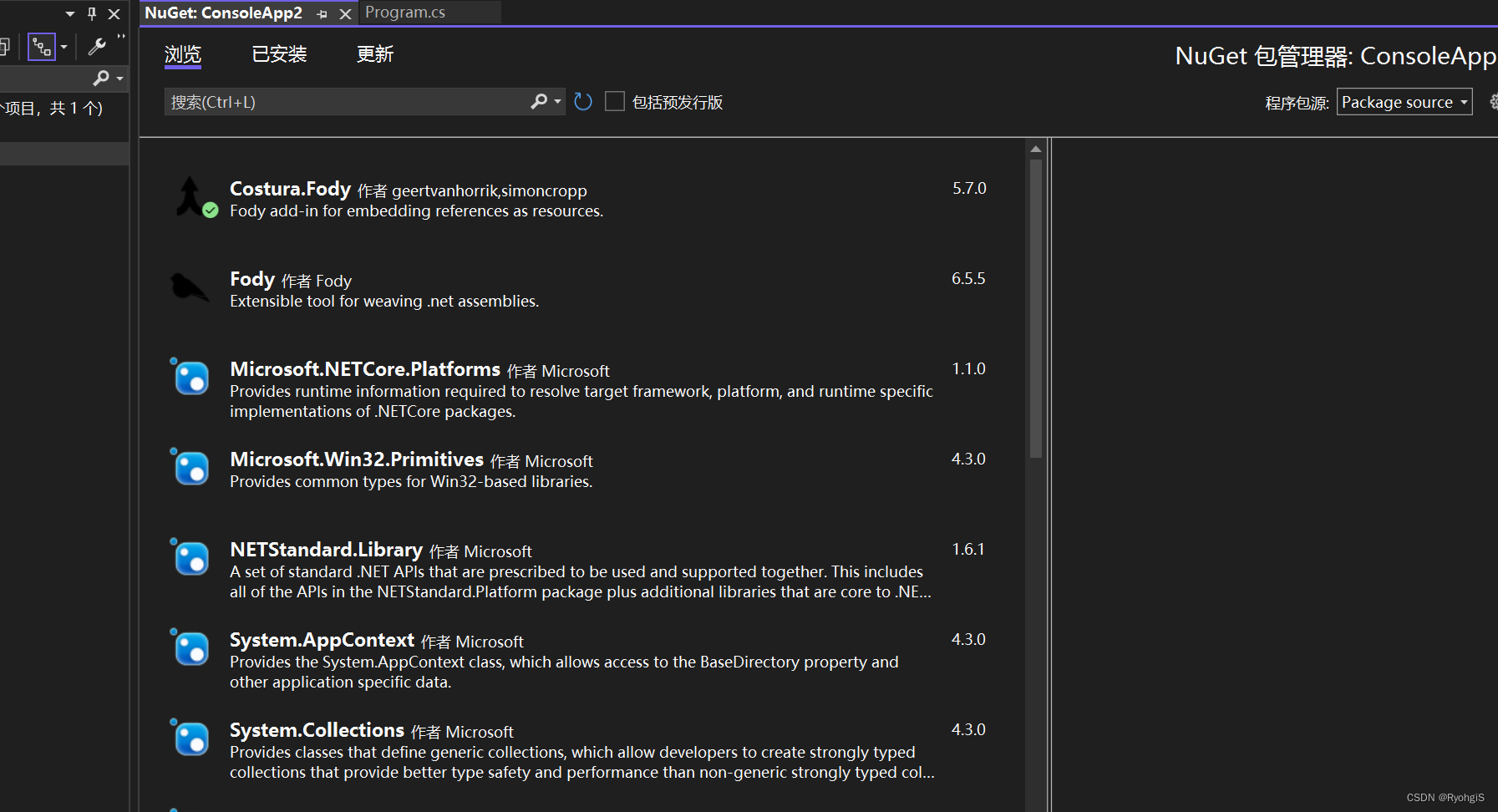Click the installed green checkmark on Costura.Fody
The image size is (1498, 812).
tap(211, 211)
